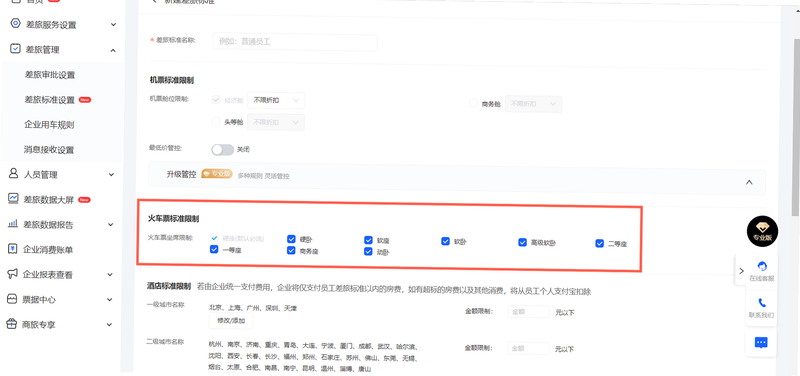The image size is (800, 376).
Task: Uncheck the 软卧 checkbox
Action: [x=445, y=241]
